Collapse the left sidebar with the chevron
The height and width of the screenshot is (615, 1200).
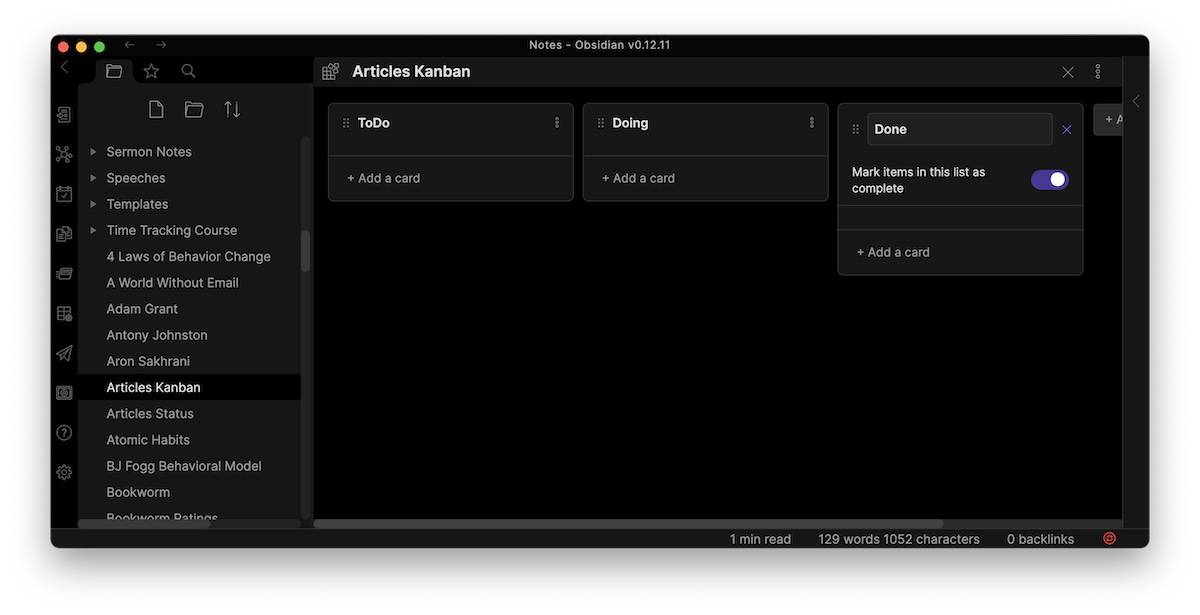(64, 67)
